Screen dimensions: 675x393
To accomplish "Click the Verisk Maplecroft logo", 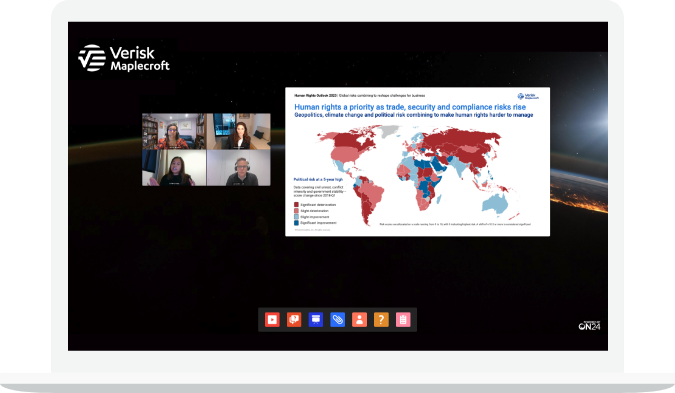I will (124, 58).
